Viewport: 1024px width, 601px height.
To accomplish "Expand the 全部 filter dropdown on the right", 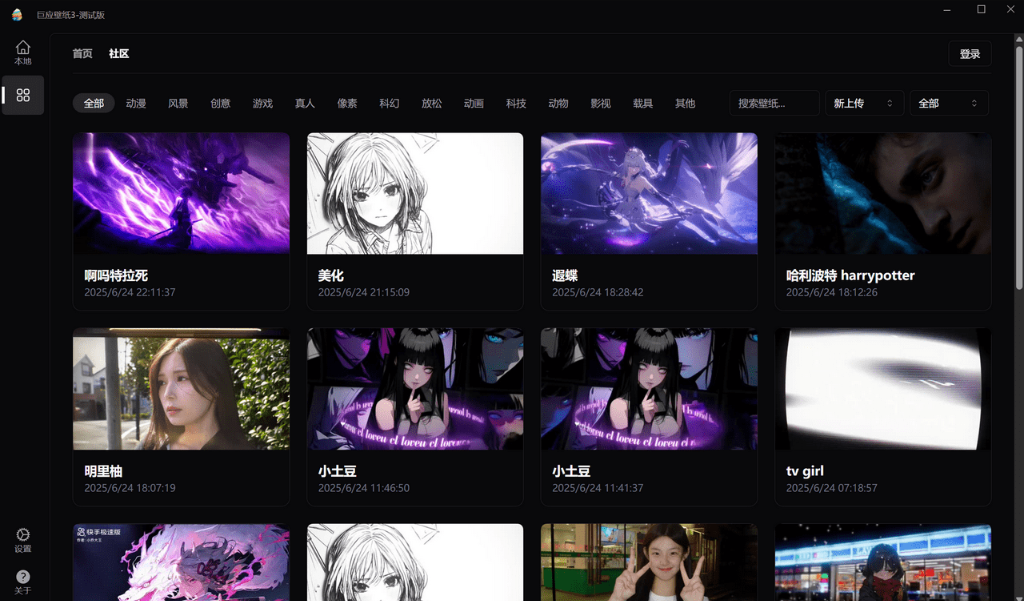I will point(947,103).
